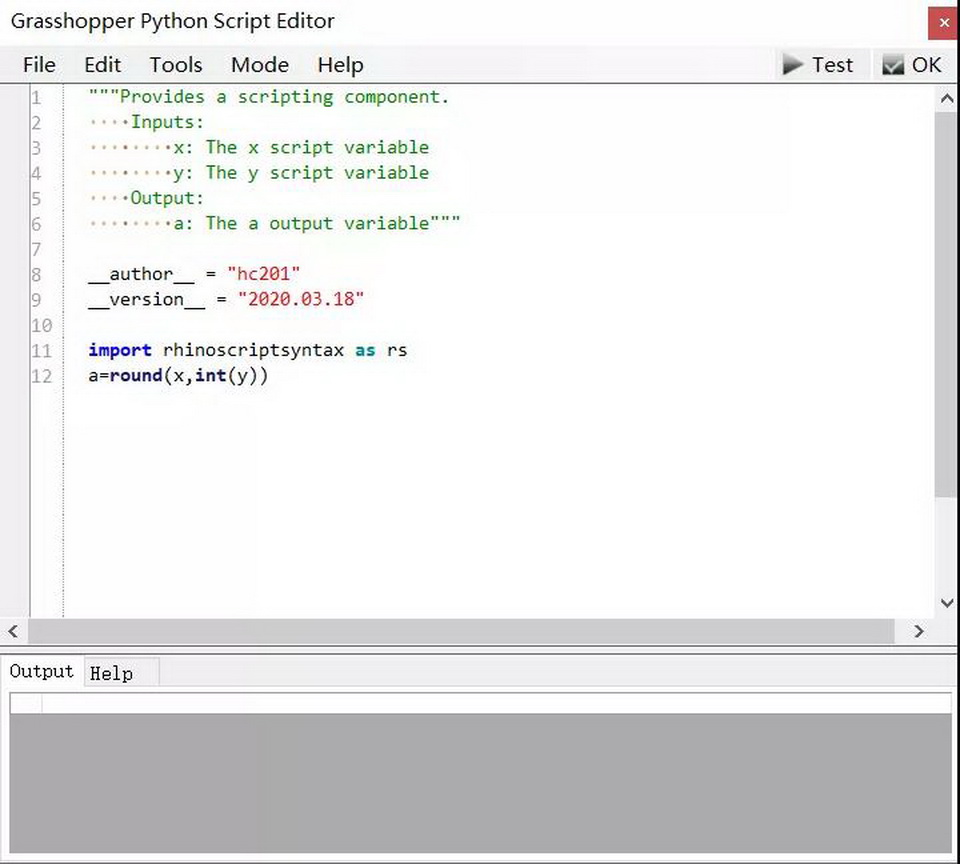Viewport: 960px width, 864px height.
Task: Open the Tools menu
Action: pyautogui.click(x=176, y=65)
